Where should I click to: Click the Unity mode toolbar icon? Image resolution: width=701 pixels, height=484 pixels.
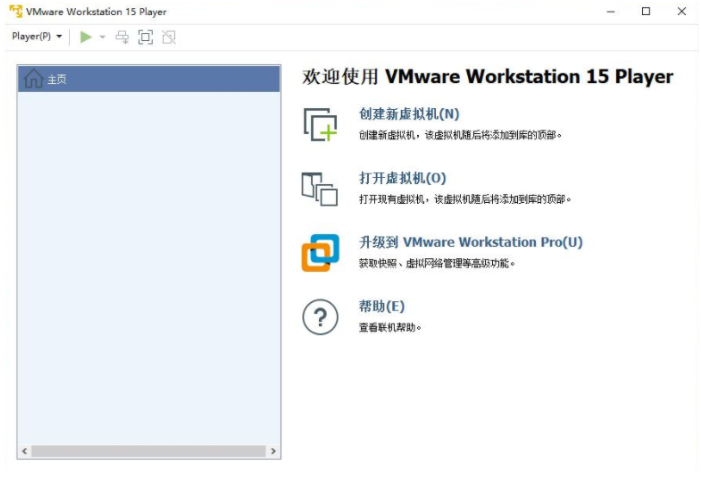tap(169, 37)
